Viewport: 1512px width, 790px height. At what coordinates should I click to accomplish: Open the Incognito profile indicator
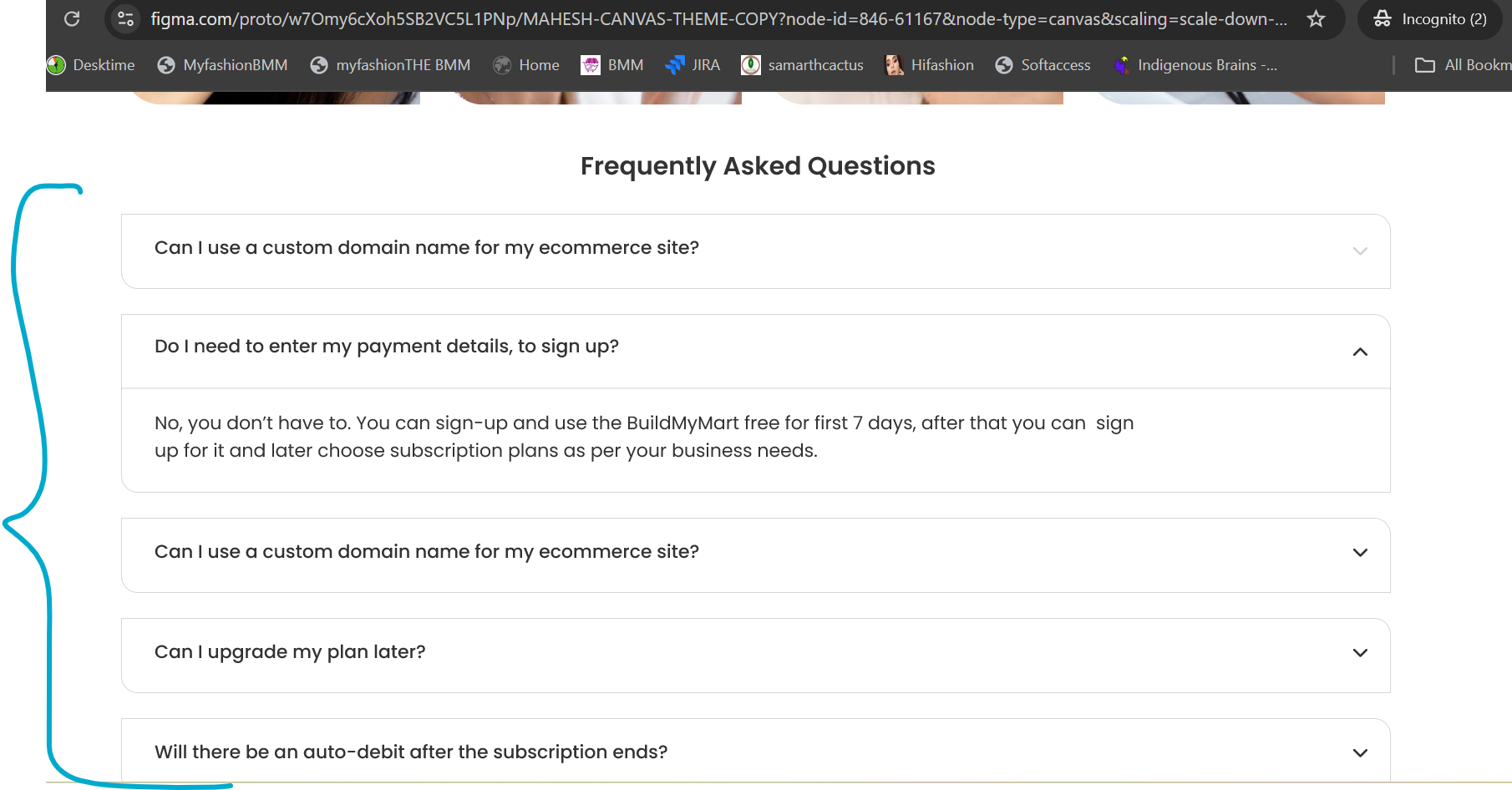point(1430,18)
